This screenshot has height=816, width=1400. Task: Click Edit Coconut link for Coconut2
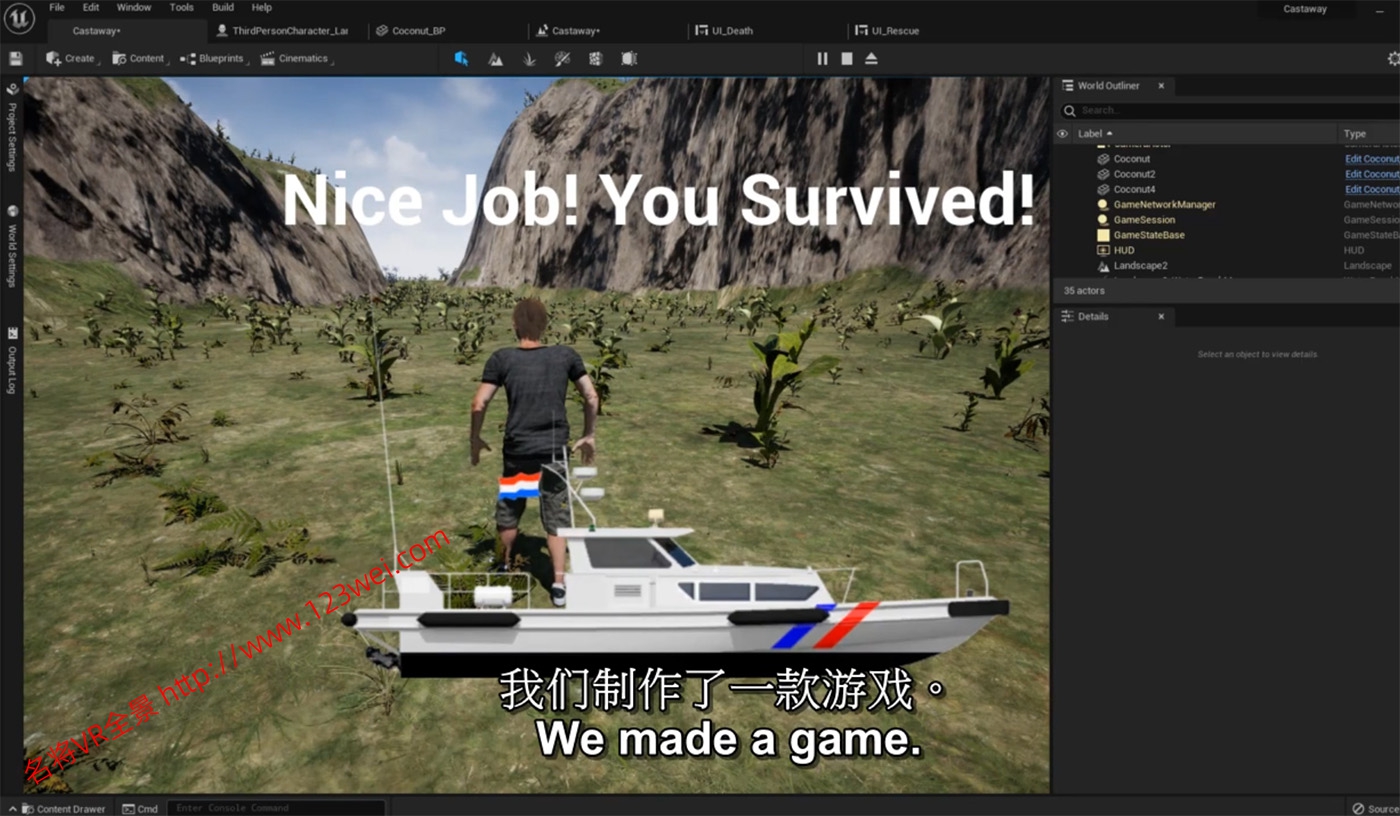pyautogui.click(x=1371, y=174)
